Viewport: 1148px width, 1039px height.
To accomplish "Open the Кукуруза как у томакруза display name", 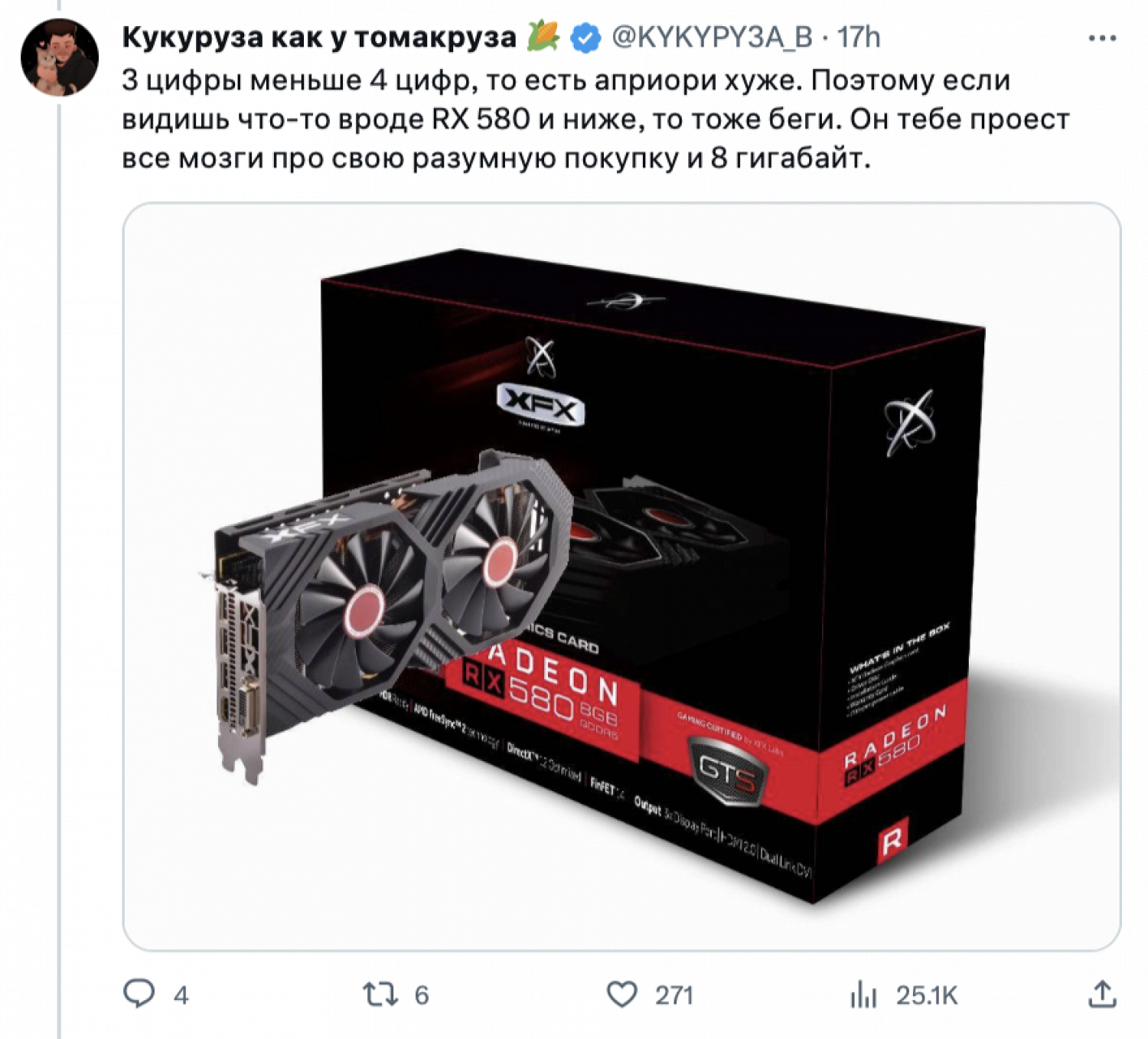I will point(319,37).
